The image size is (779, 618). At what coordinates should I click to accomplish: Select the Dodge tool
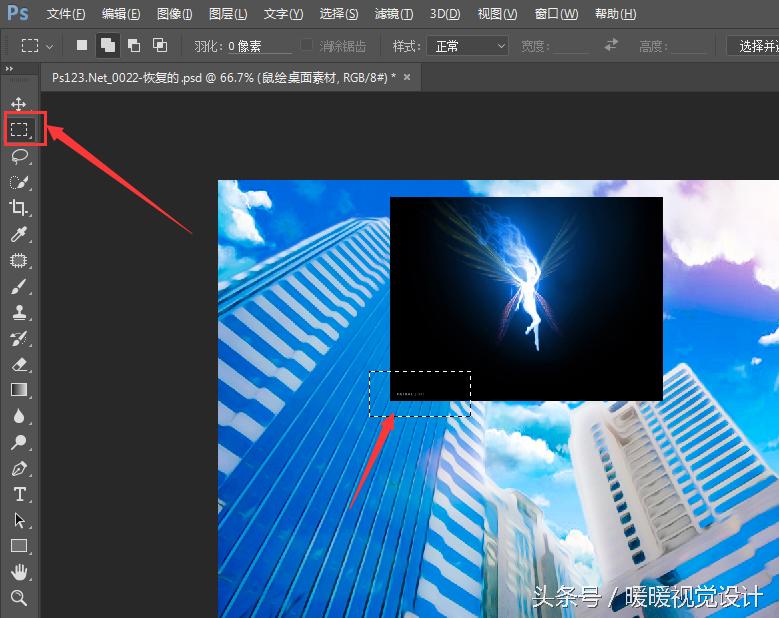(19, 442)
